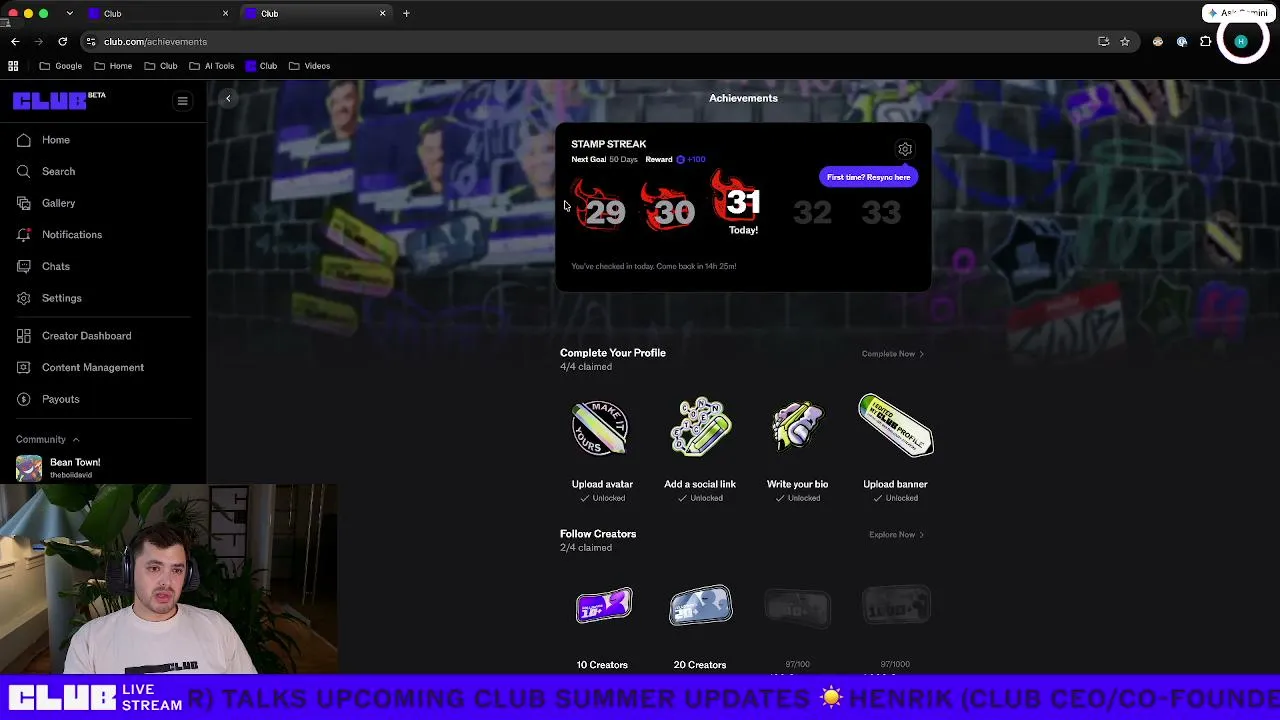Collapse the Community section
This screenshot has width=1280, height=720.
click(x=48, y=440)
